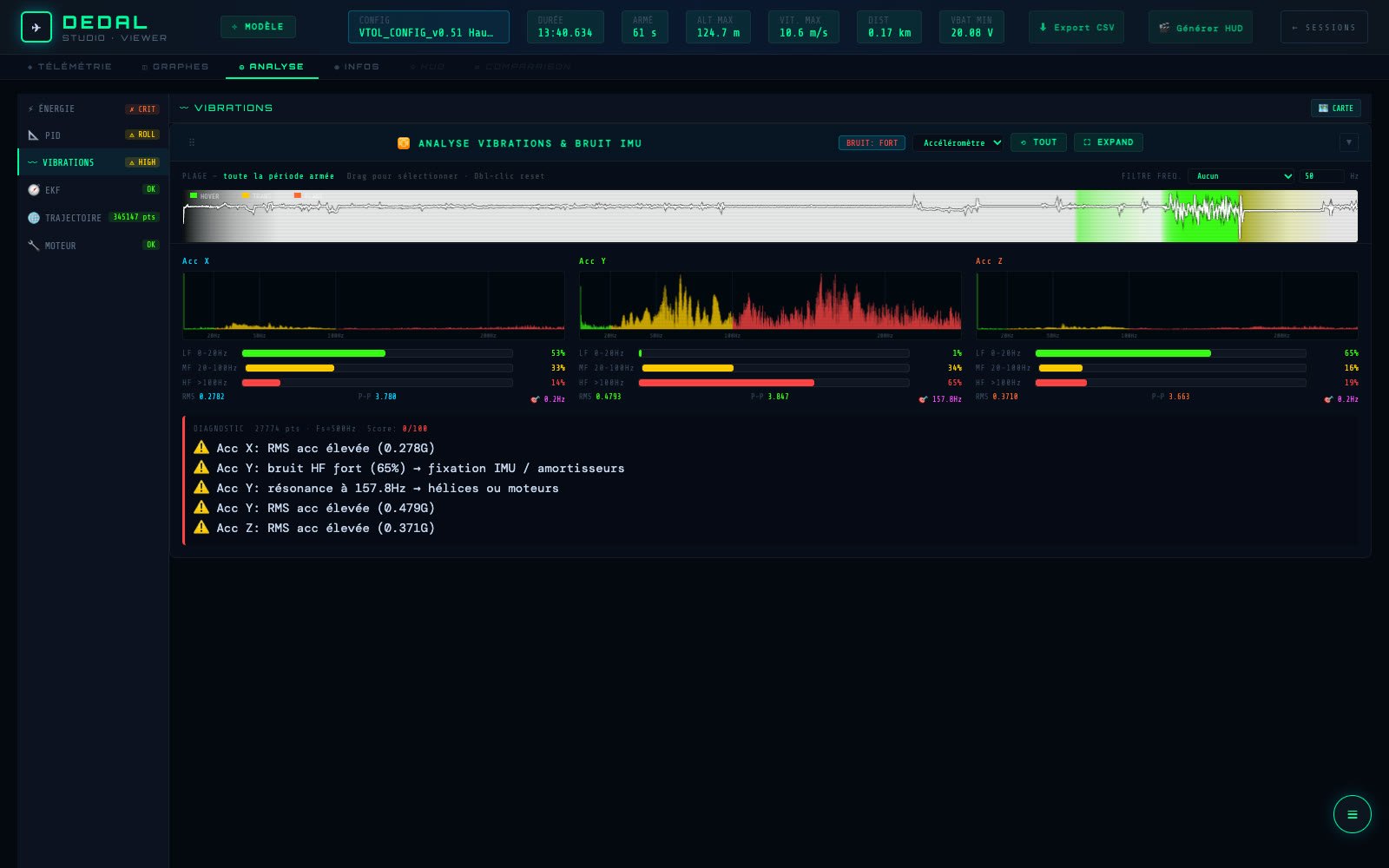1389x868 pixels.
Task: Open the floating round menu button
Action: pyautogui.click(x=1352, y=814)
